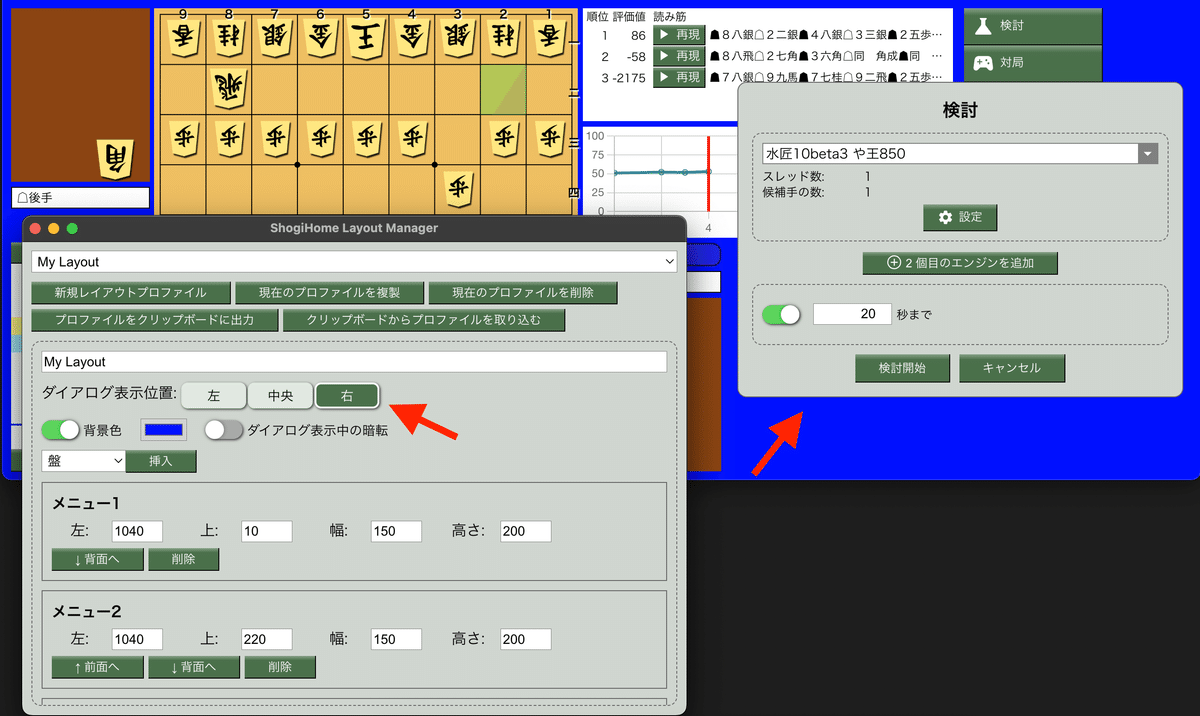This screenshot has width=1200, height=716.
Task: Select 左 as dialog display position
Action: pos(214,395)
